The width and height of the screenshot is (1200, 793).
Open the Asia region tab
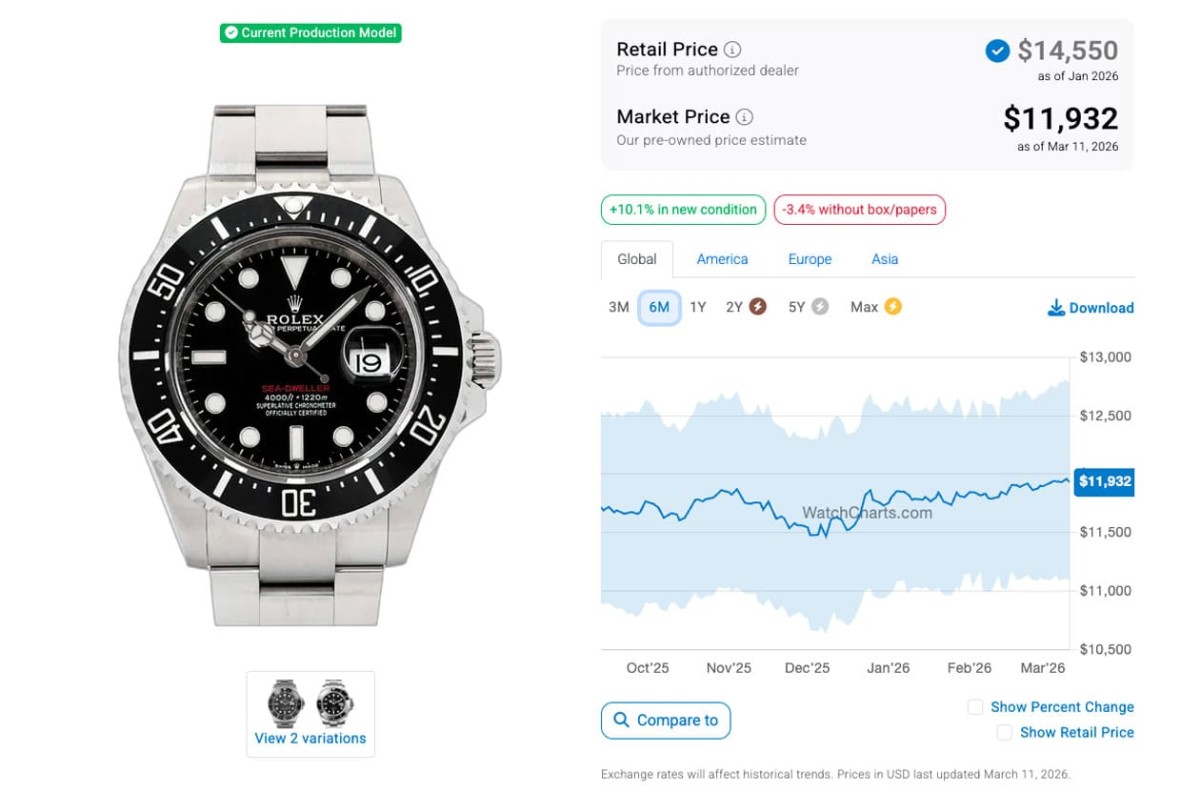coord(884,259)
